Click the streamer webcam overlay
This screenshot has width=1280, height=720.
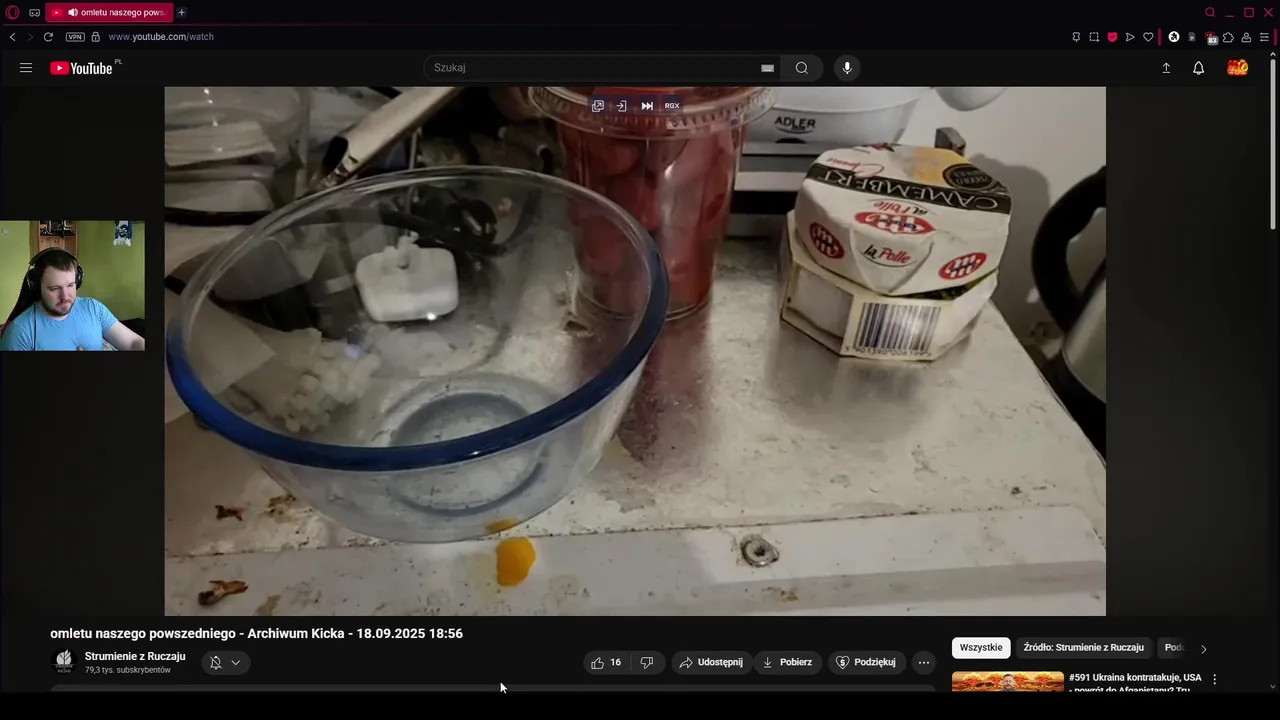pos(72,286)
